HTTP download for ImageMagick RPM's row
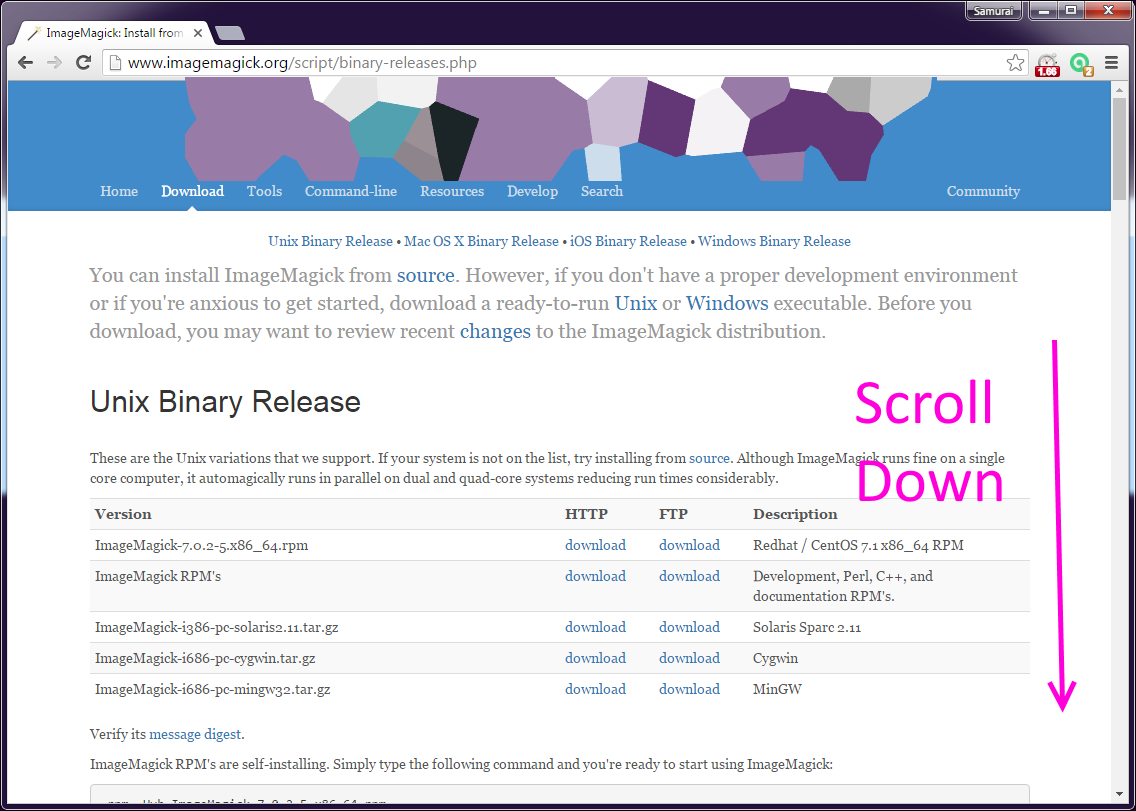Viewport: 1136px width, 811px height. [x=596, y=576]
